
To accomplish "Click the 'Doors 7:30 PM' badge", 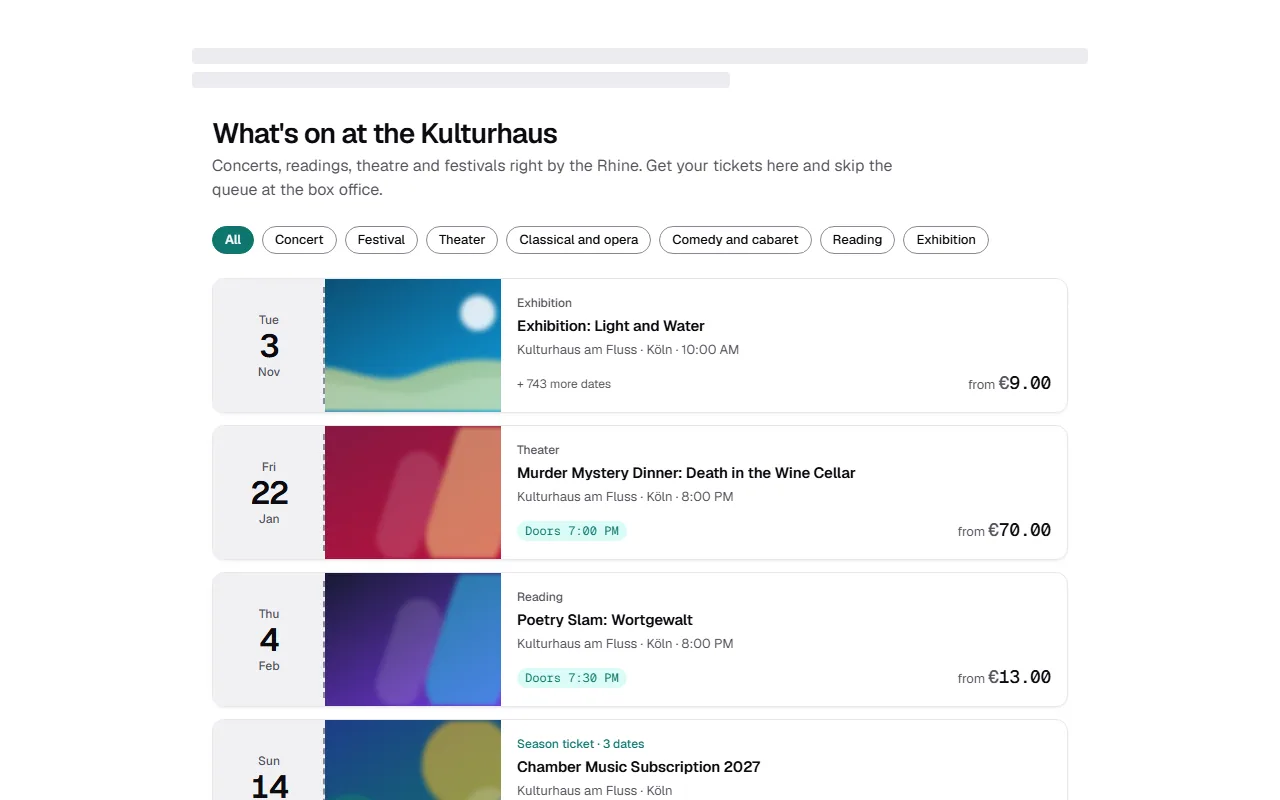I will [572, 678].
